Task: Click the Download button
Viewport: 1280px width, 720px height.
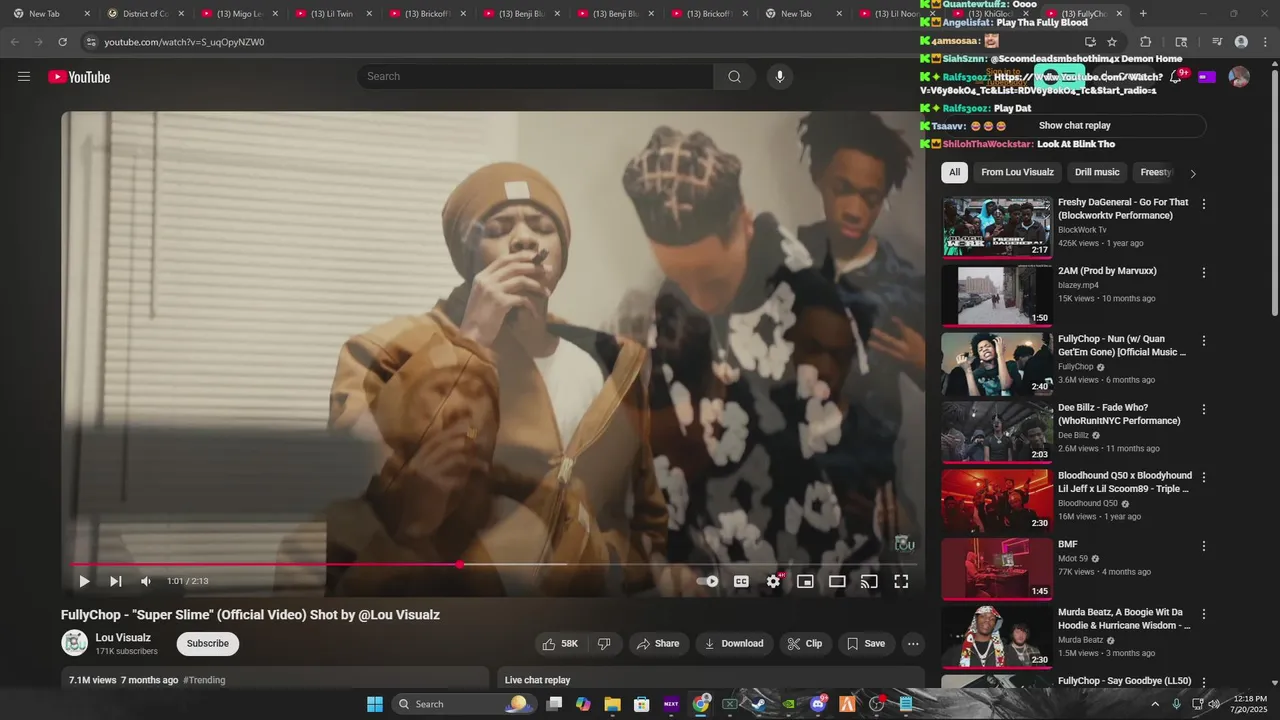Action: (x=733, y=644)
